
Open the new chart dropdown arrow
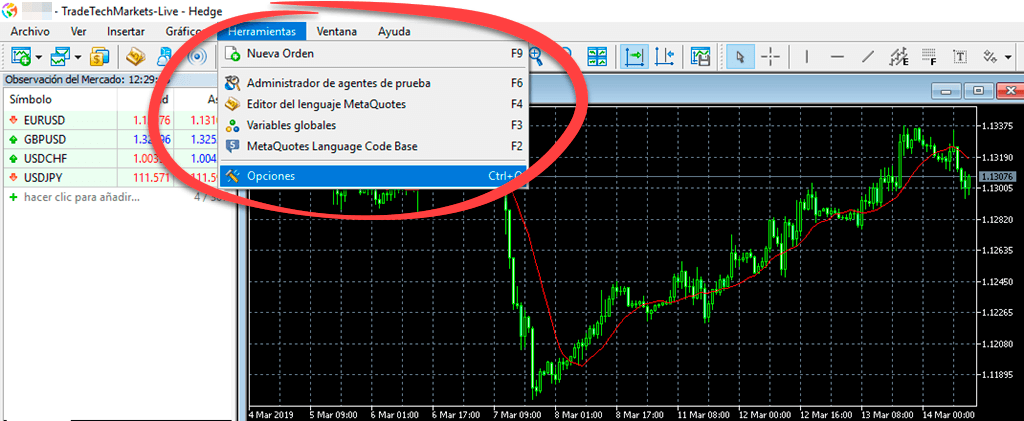(x=39, y=57)
